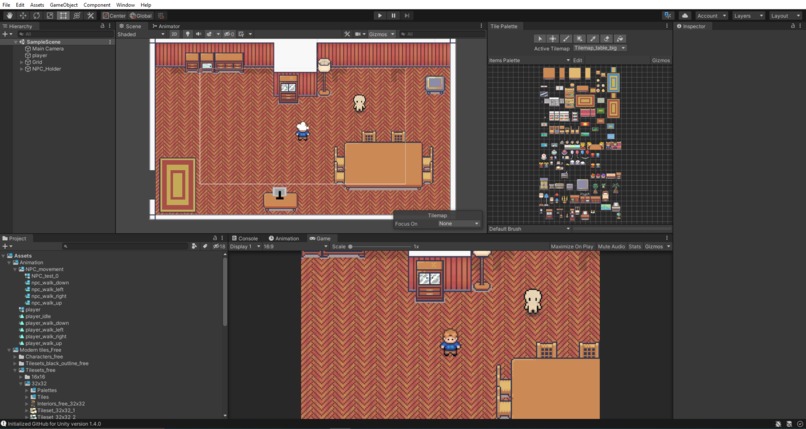Select the Tile Palette paintbrush tool
The height and width of the screenshot is (429, 806).
point(566,39)
